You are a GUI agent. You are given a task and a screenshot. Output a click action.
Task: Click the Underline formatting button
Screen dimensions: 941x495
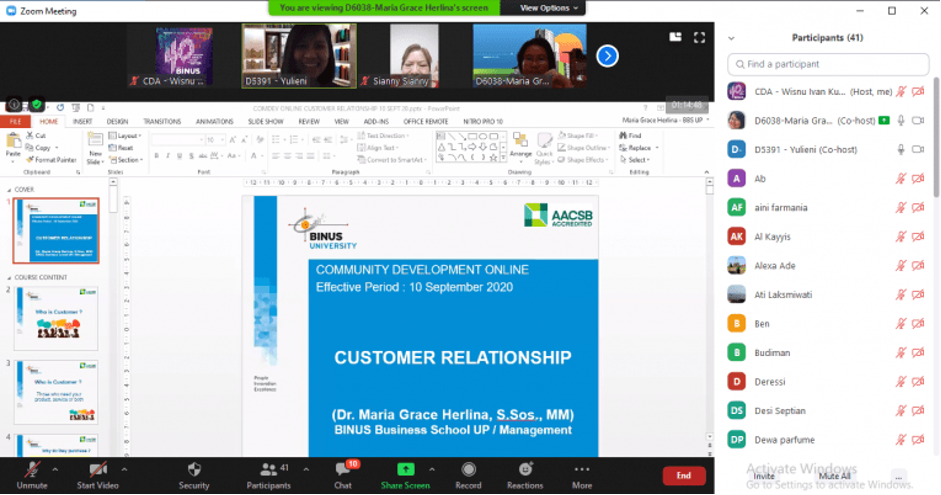point(179,156)
